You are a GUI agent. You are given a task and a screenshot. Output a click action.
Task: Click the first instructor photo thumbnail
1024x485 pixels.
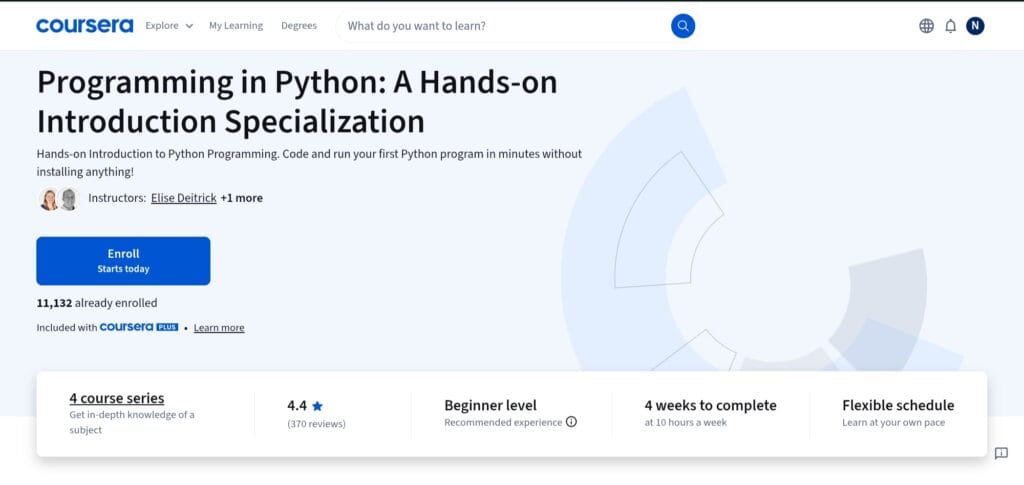tap(49, 199)
